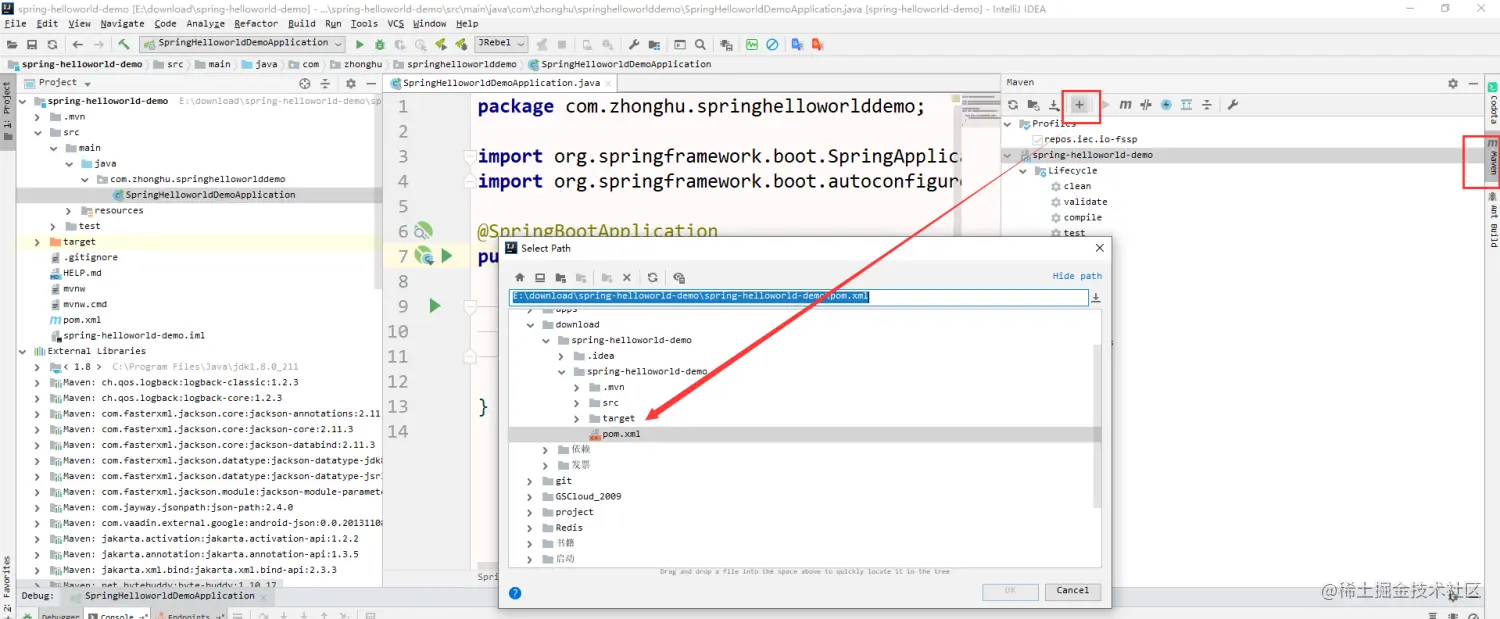Click Debug bug icon in main toolbar
The image size is (1500, 619).
click(x=380, y=44)
